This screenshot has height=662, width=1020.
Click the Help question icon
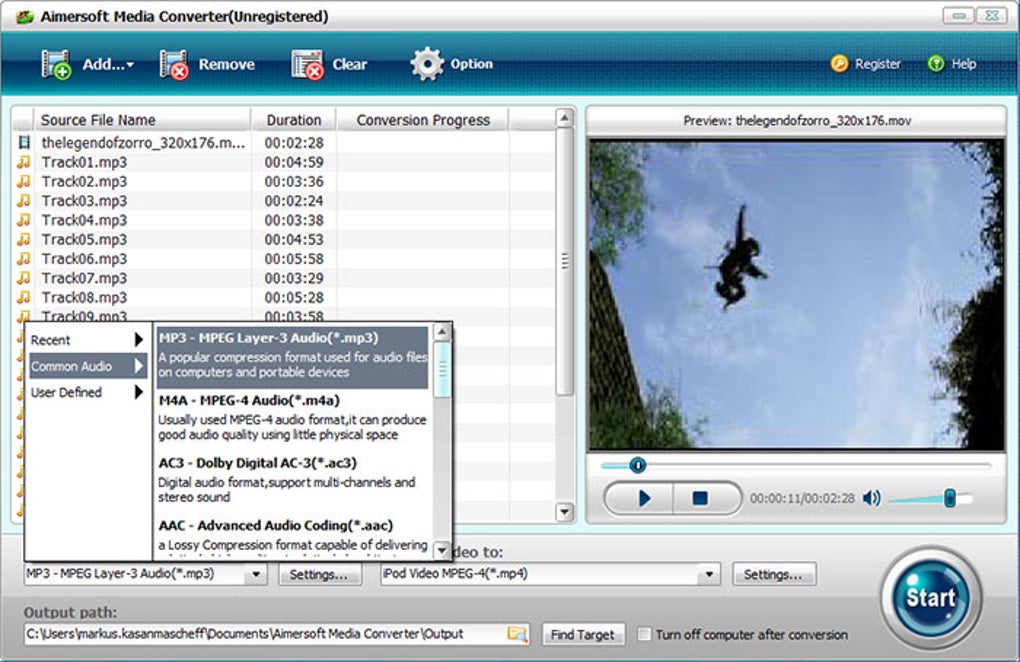coord(935,64)
